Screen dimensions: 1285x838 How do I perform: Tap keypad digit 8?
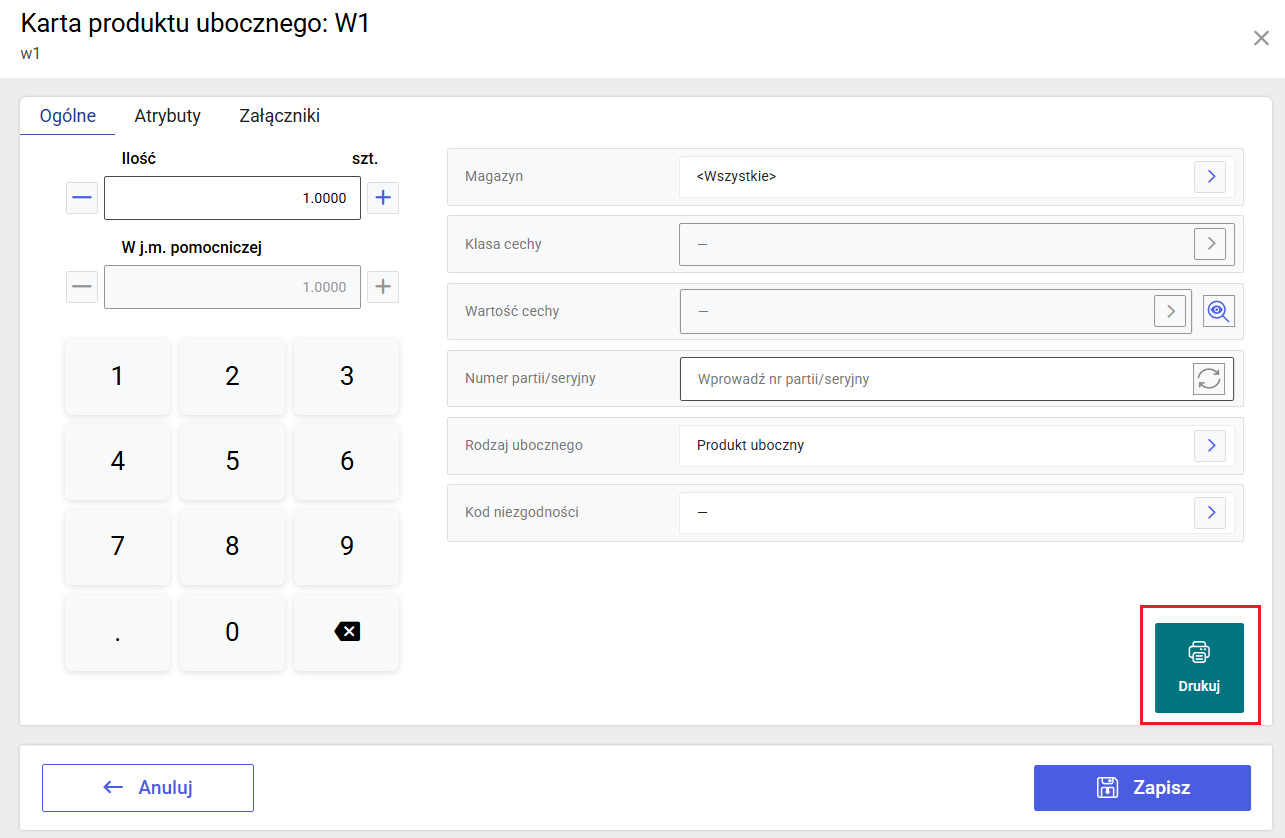232,546
